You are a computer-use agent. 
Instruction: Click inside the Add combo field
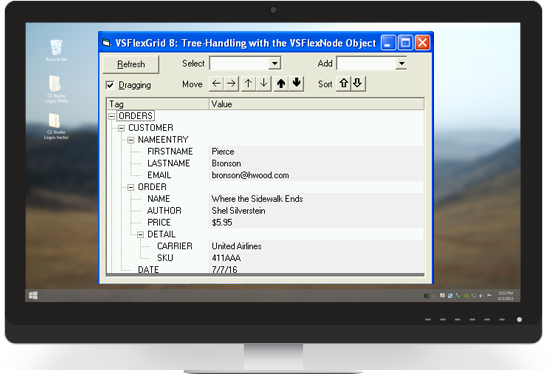click(366, 64)
